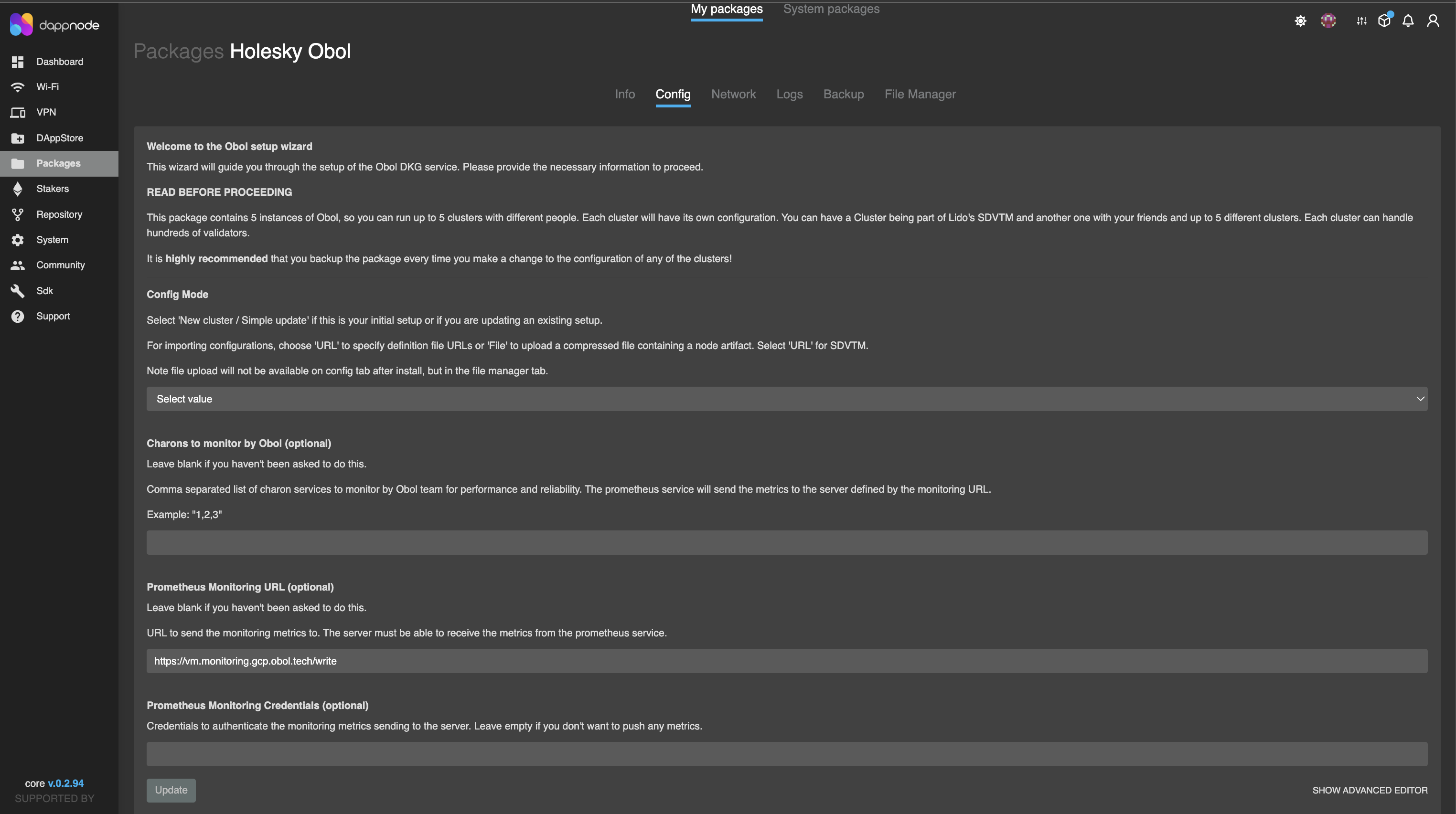The height and width of the screenshot is (814, 1456).
Task: Open the Community section icon
Action: click(x=18, y=265)
